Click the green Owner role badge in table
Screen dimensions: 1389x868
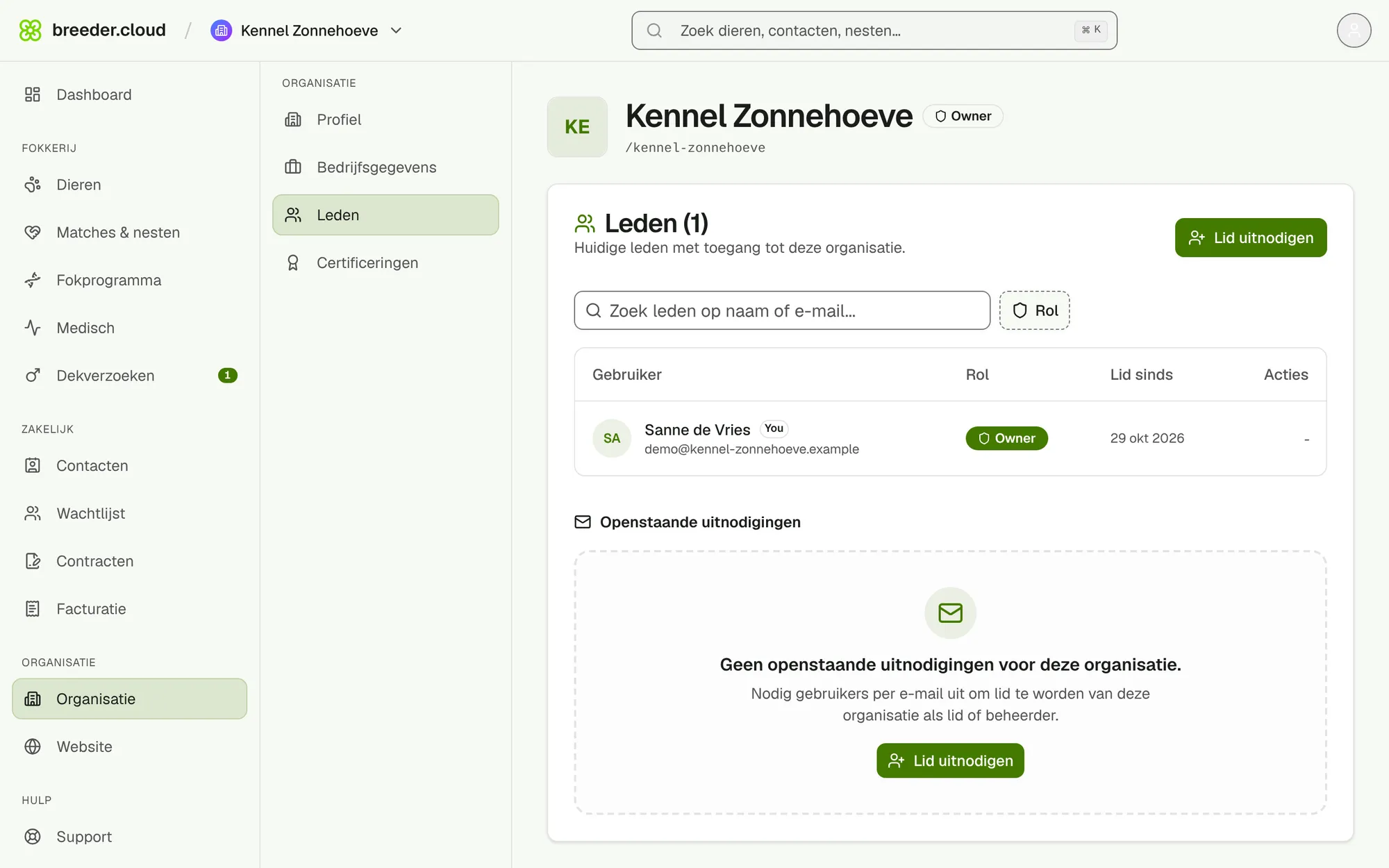tap(1006, 438)
